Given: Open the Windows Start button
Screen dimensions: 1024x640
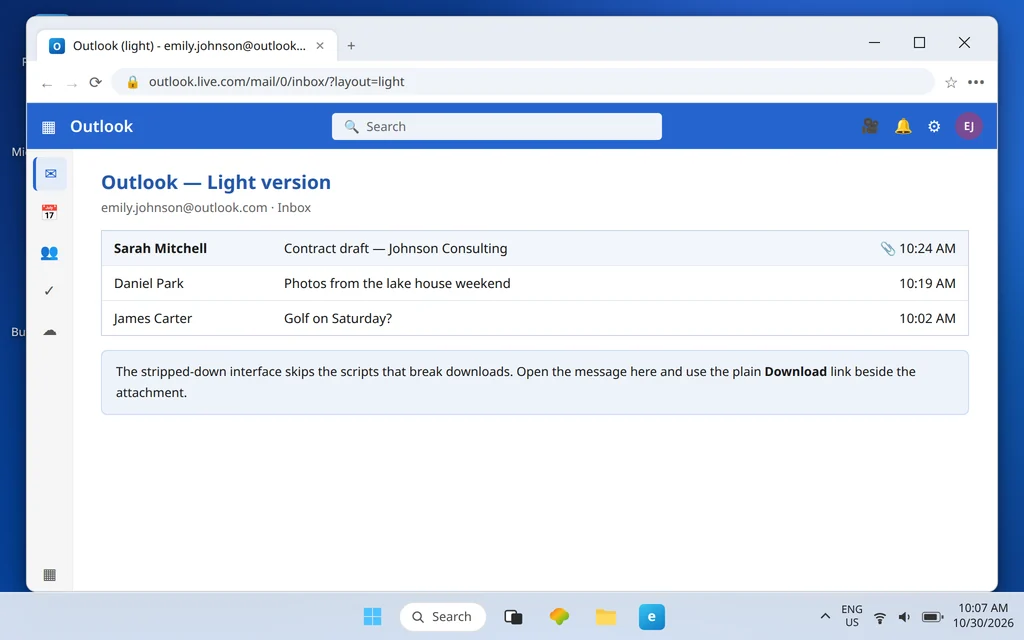Looking at the screenshot, I should click(372, 616).
